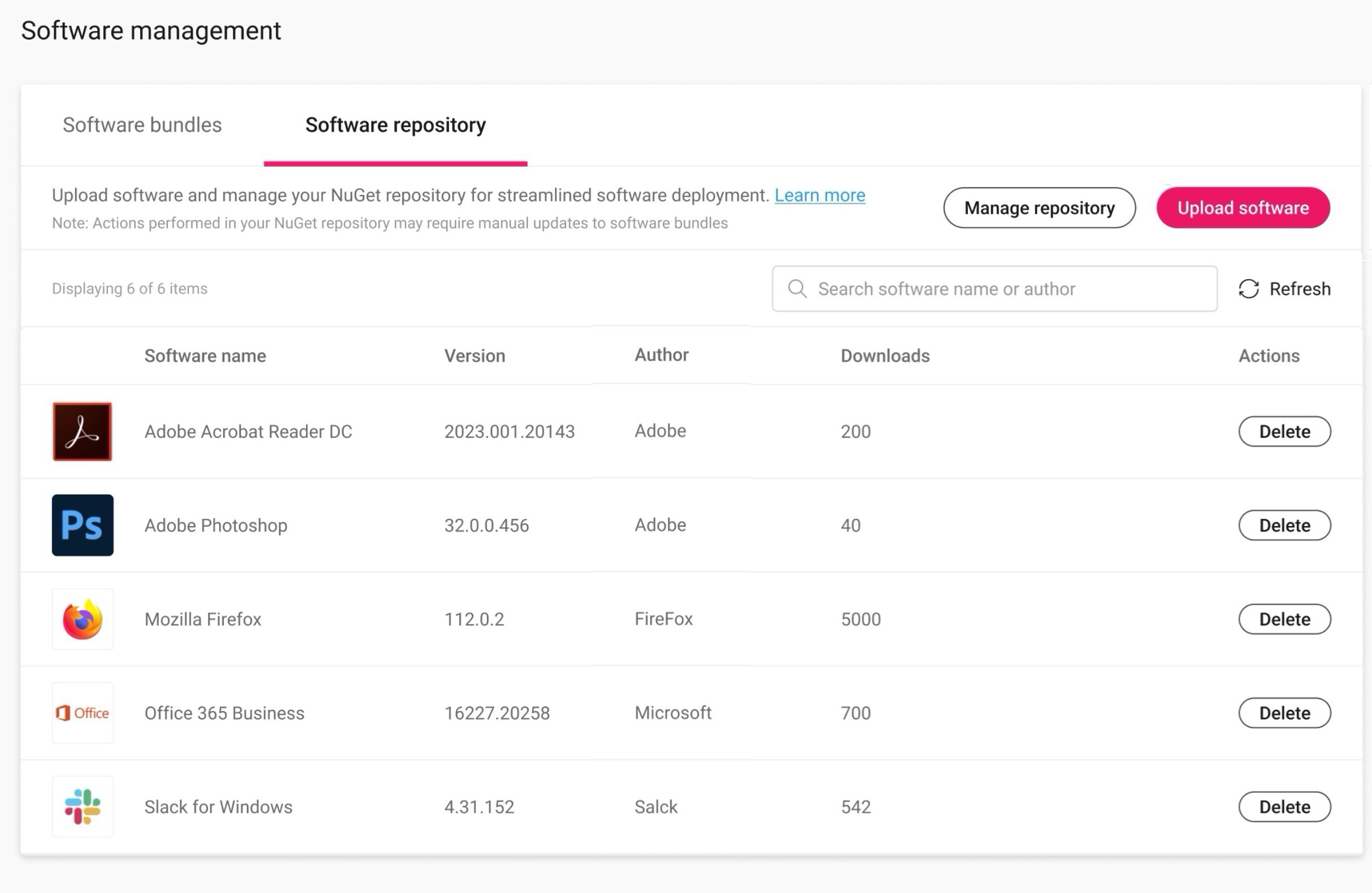Click the 5000 downloads value

[861, 619]
